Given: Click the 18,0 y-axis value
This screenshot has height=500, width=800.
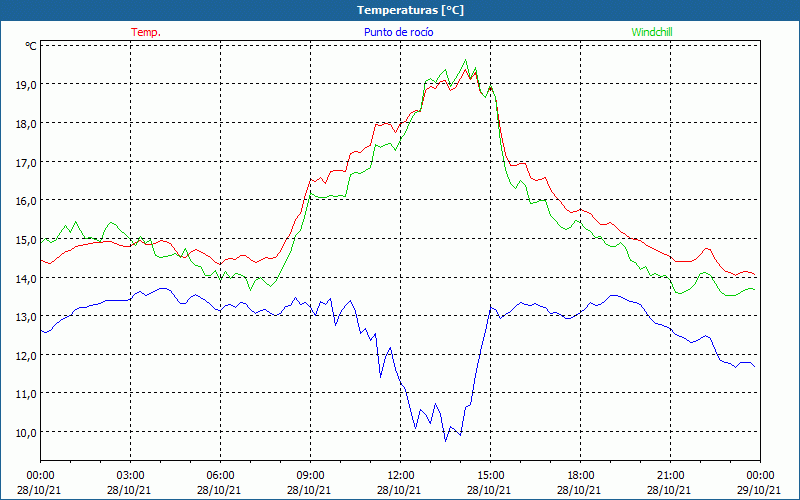Looking at the screenshot, I should point(26,123).
